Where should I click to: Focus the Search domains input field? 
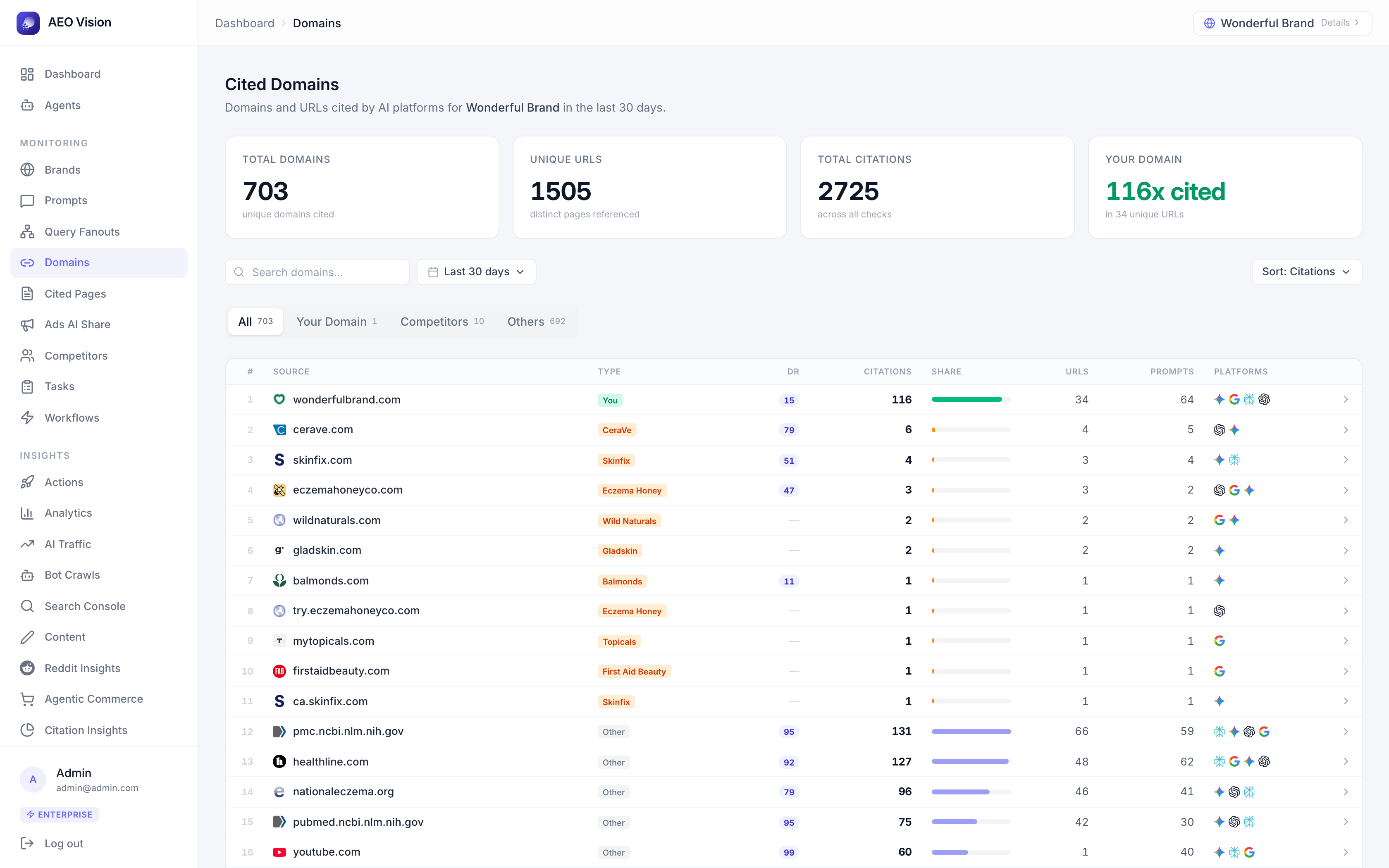317,272
